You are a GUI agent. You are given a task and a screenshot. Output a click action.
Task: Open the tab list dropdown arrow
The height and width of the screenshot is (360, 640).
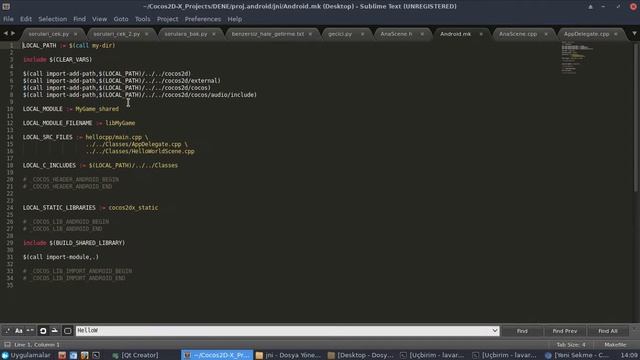pos(634,34)
